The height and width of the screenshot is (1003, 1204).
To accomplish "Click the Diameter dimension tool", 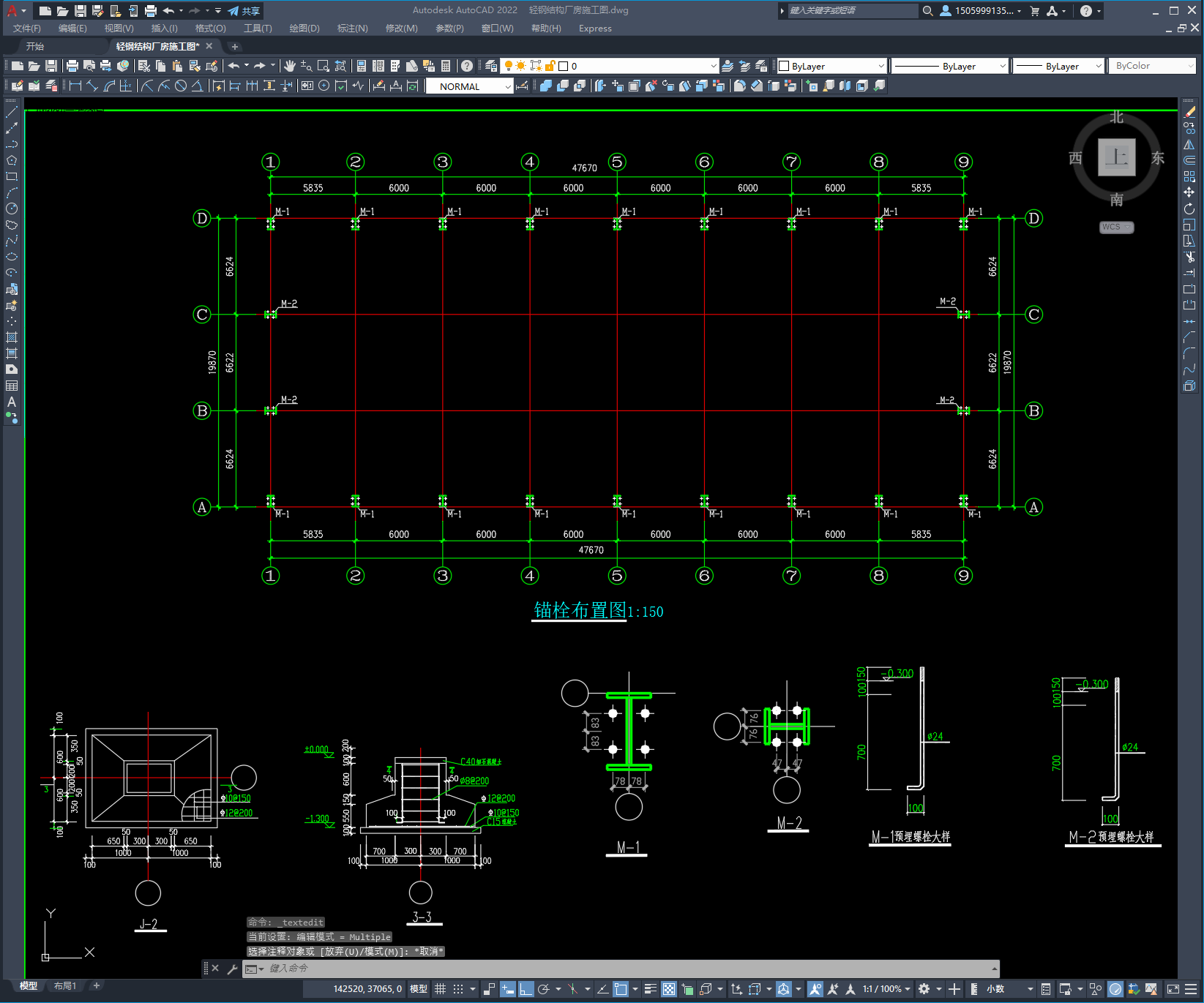I will click(181, 86).
